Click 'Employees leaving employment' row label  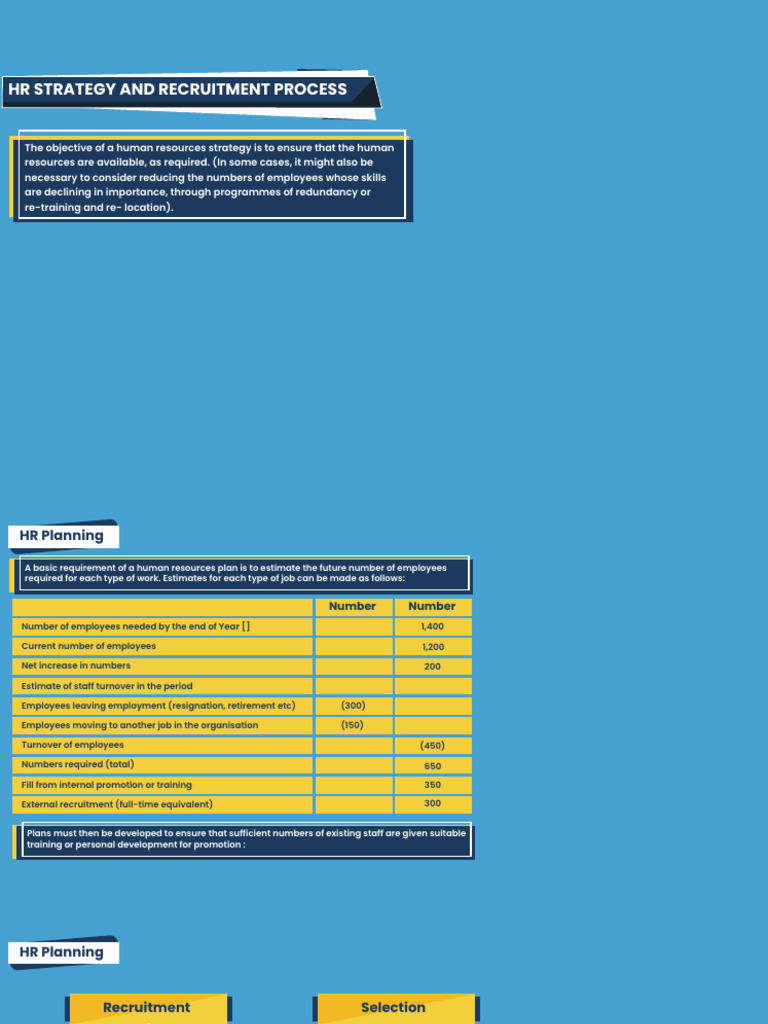[158, 705]
